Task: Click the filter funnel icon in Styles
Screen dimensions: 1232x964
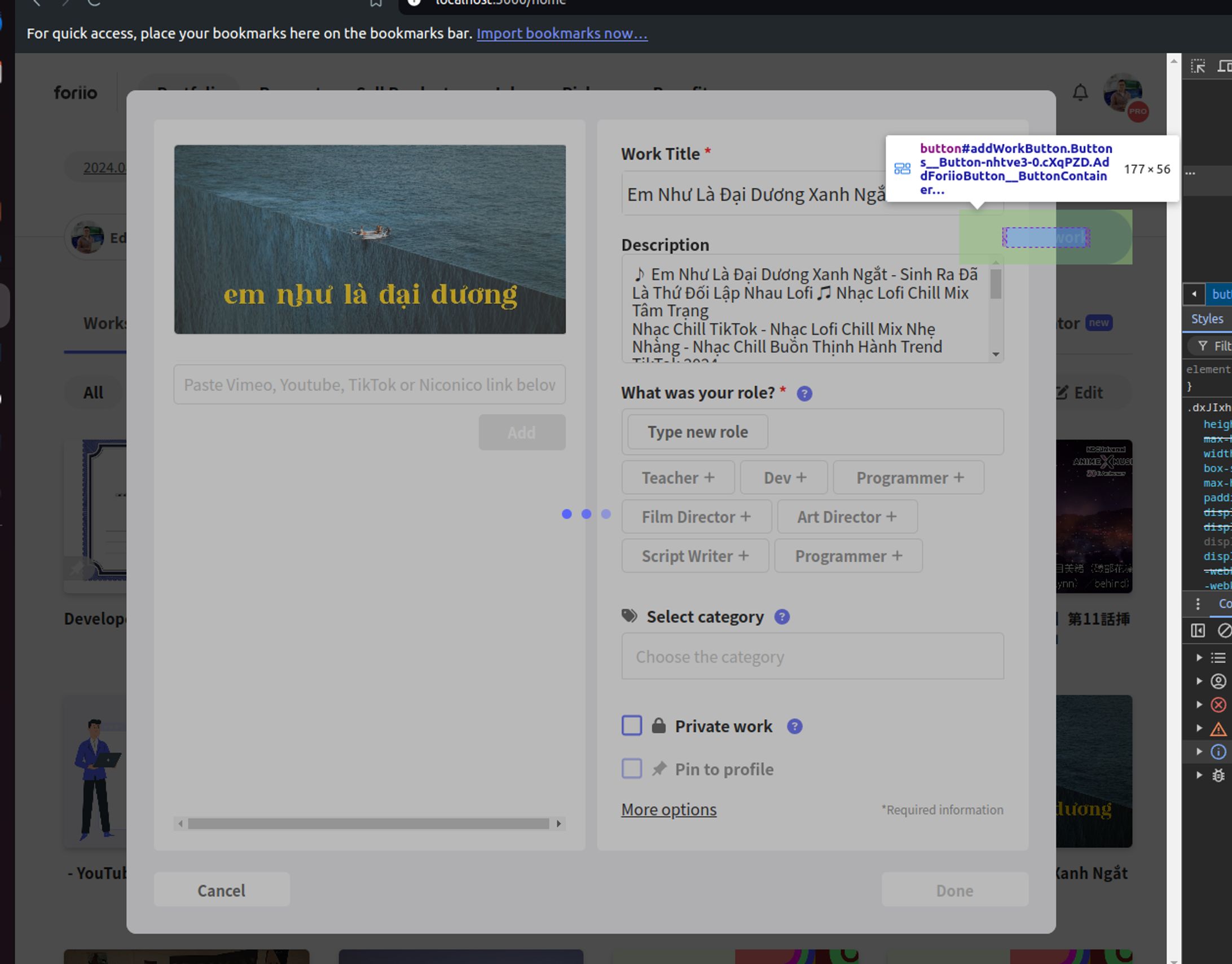Action: 1203,345
